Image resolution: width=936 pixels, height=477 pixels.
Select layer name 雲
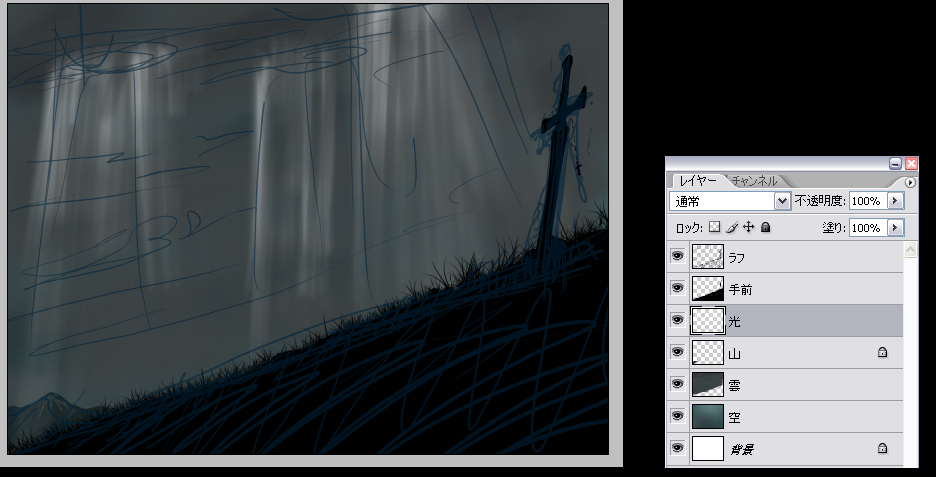point(735,386)
